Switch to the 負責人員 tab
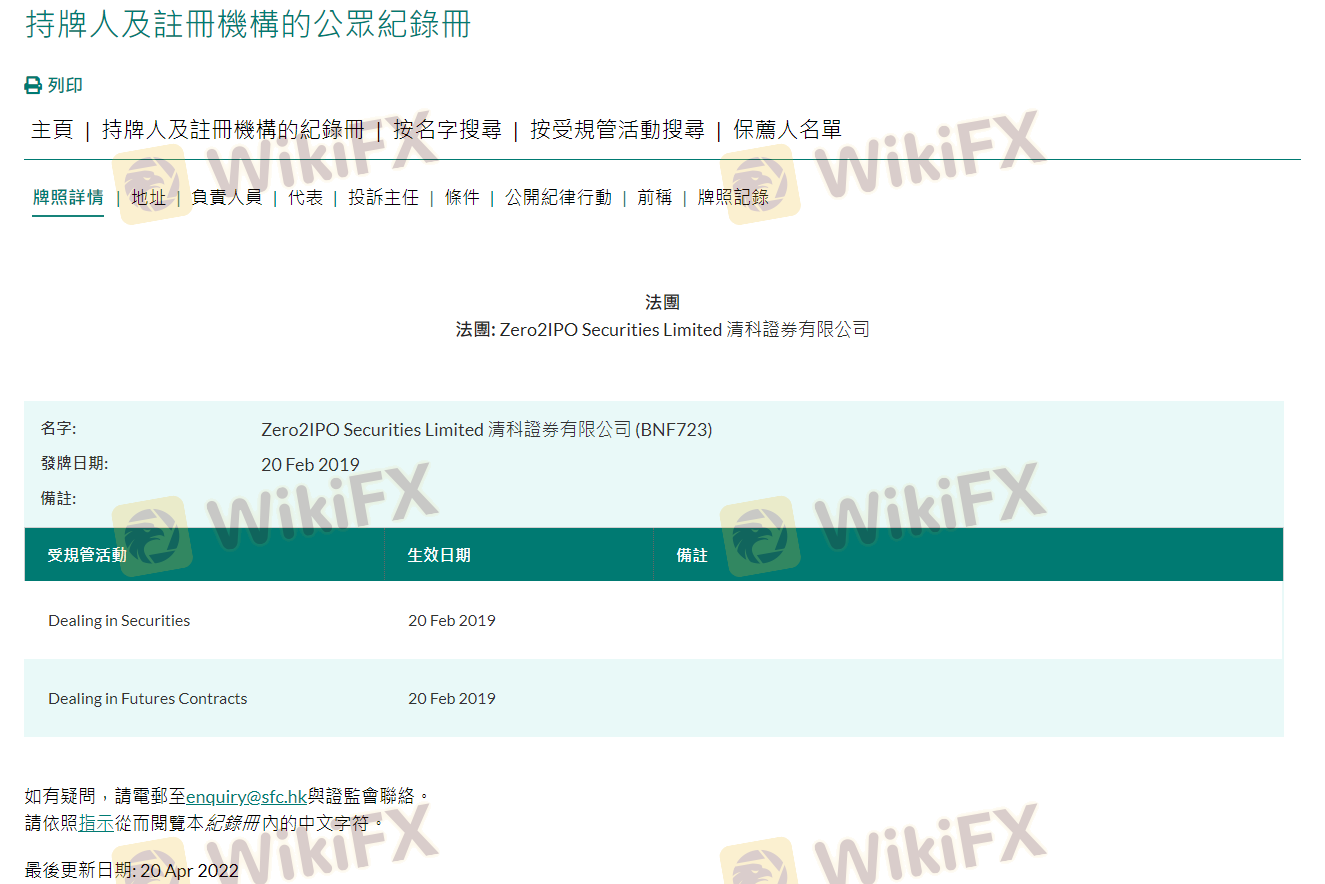This screenshot has height=884, width=1325. click(227, 198)
